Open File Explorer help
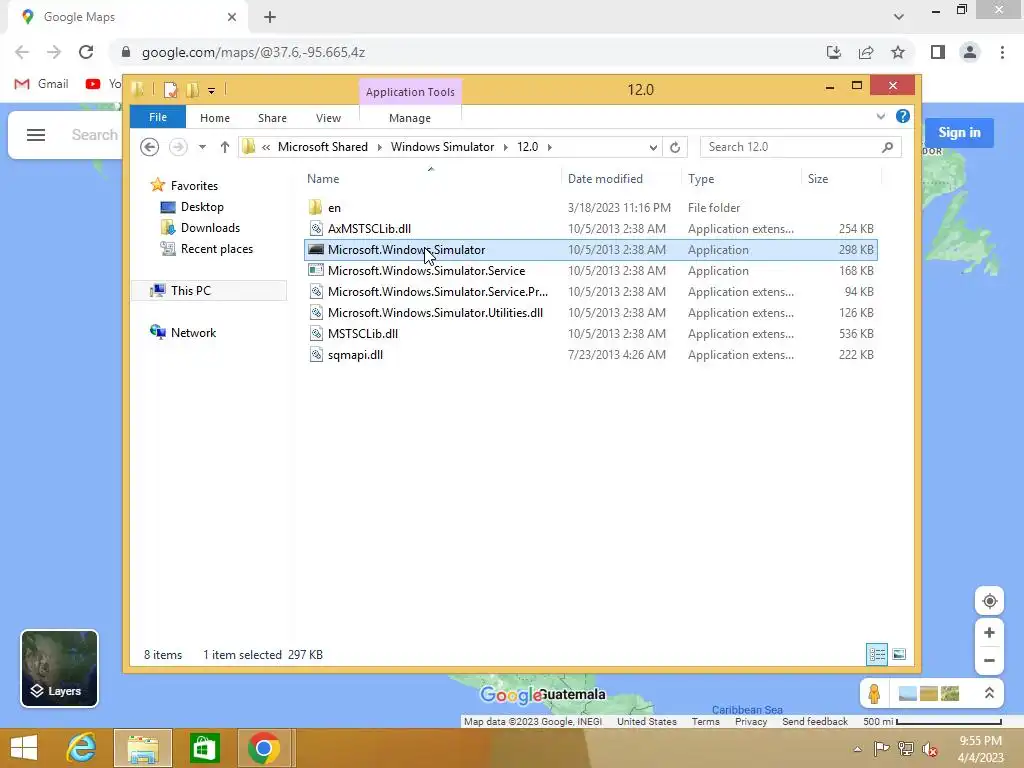 903,116
